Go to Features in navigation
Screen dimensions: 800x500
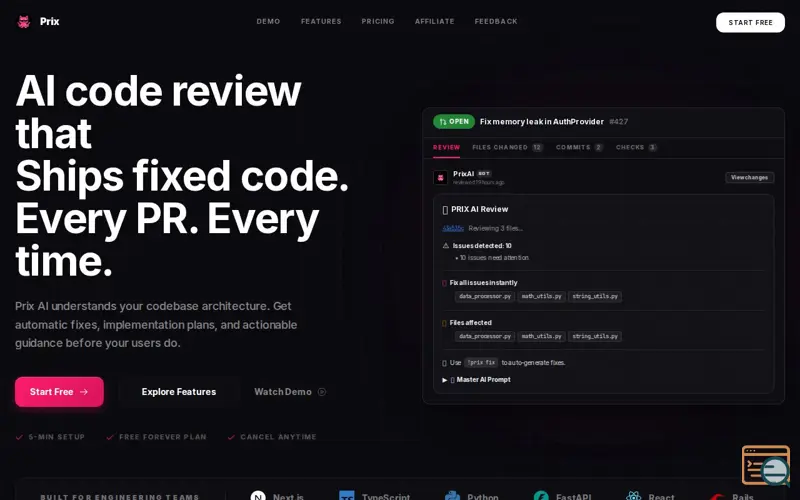click(x=321, y=21)
